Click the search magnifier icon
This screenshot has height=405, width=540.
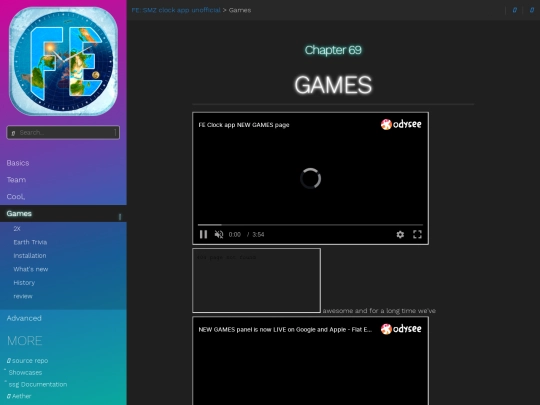click(13, 133)
